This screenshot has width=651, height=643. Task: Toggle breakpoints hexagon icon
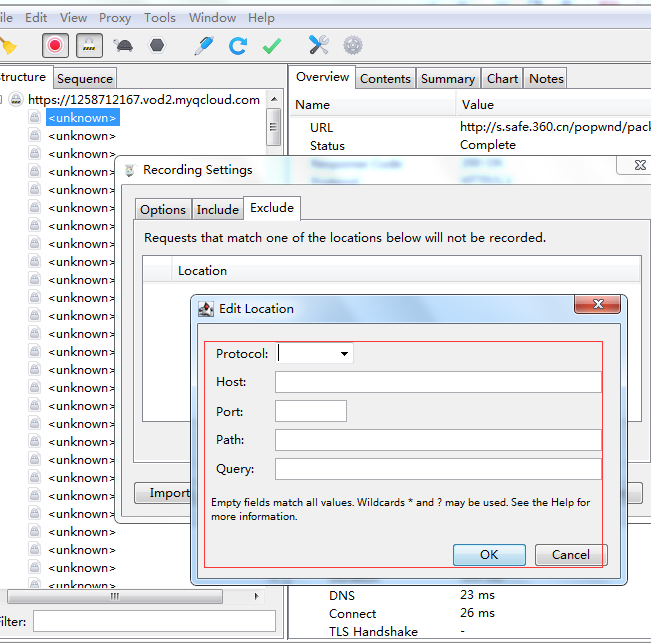point(157,45)
